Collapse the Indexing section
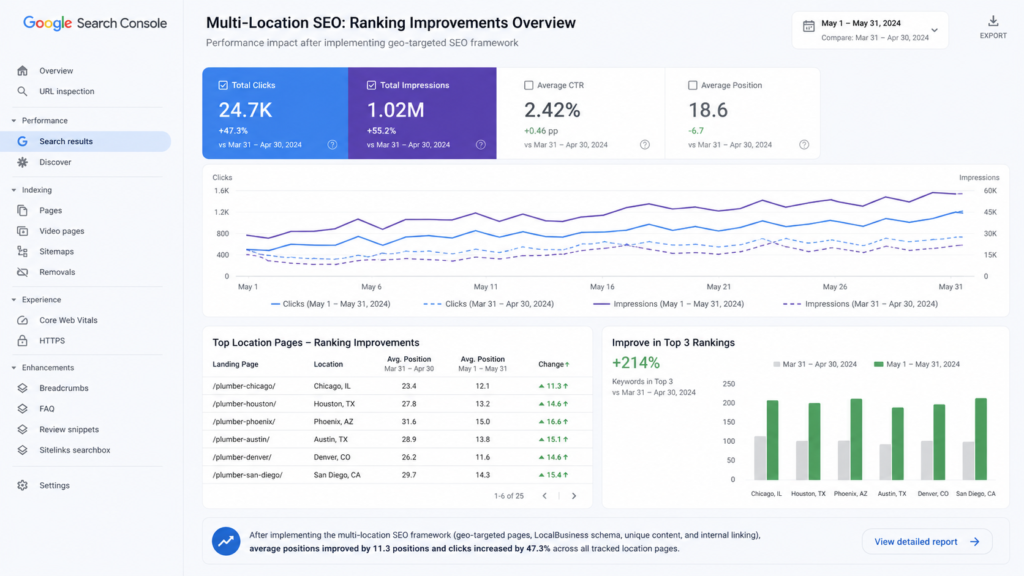This screenshot has width=1024, height=576. 14,190
